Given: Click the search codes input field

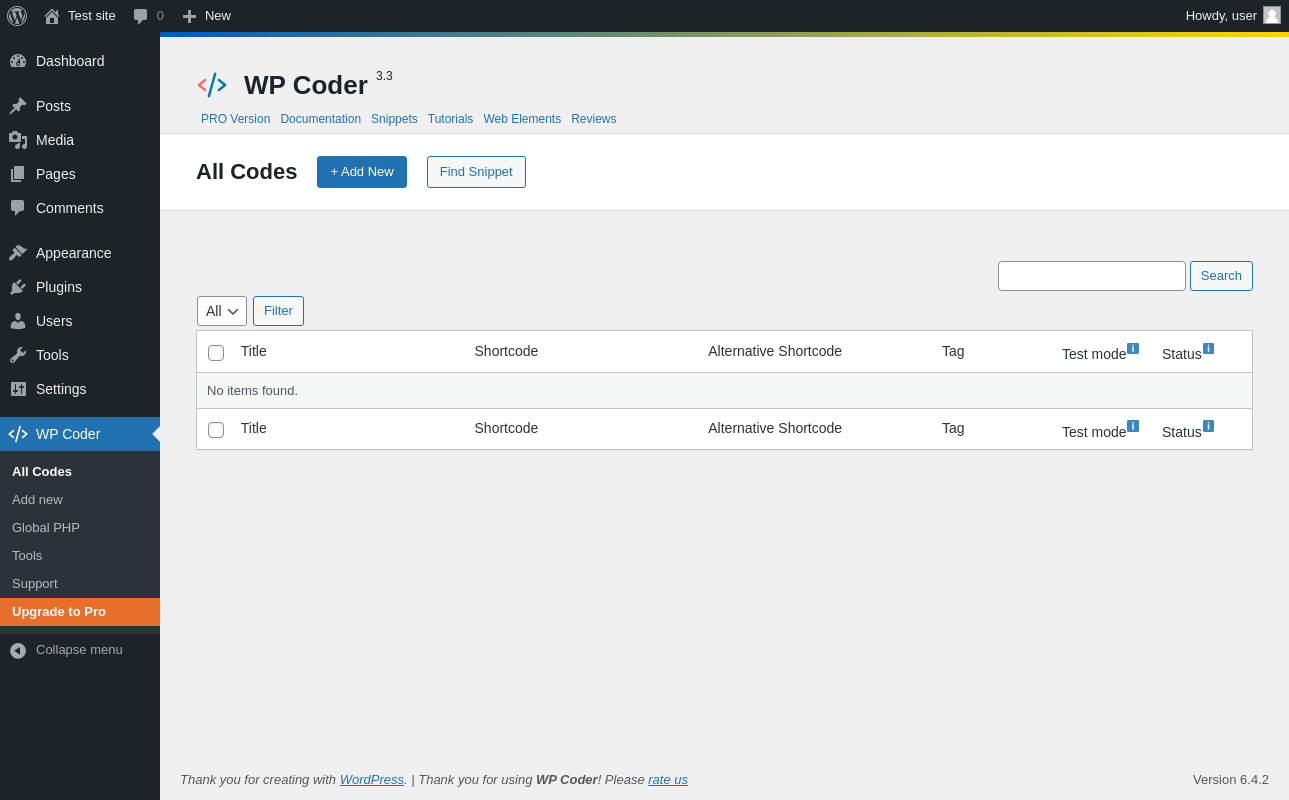Looking at the screenshot, I should point(1092,276).
